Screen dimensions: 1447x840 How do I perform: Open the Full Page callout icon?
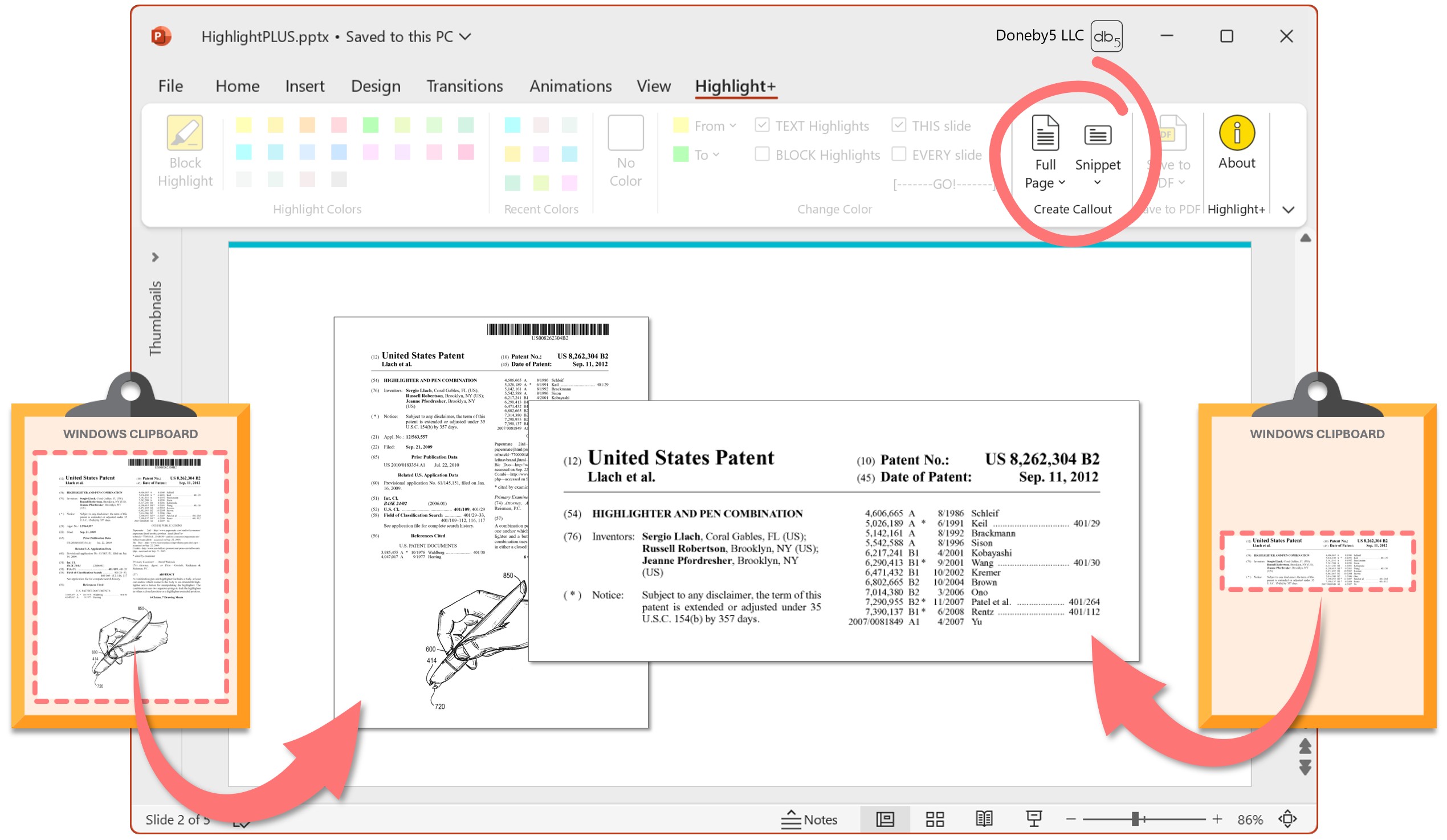(1045, 133)
